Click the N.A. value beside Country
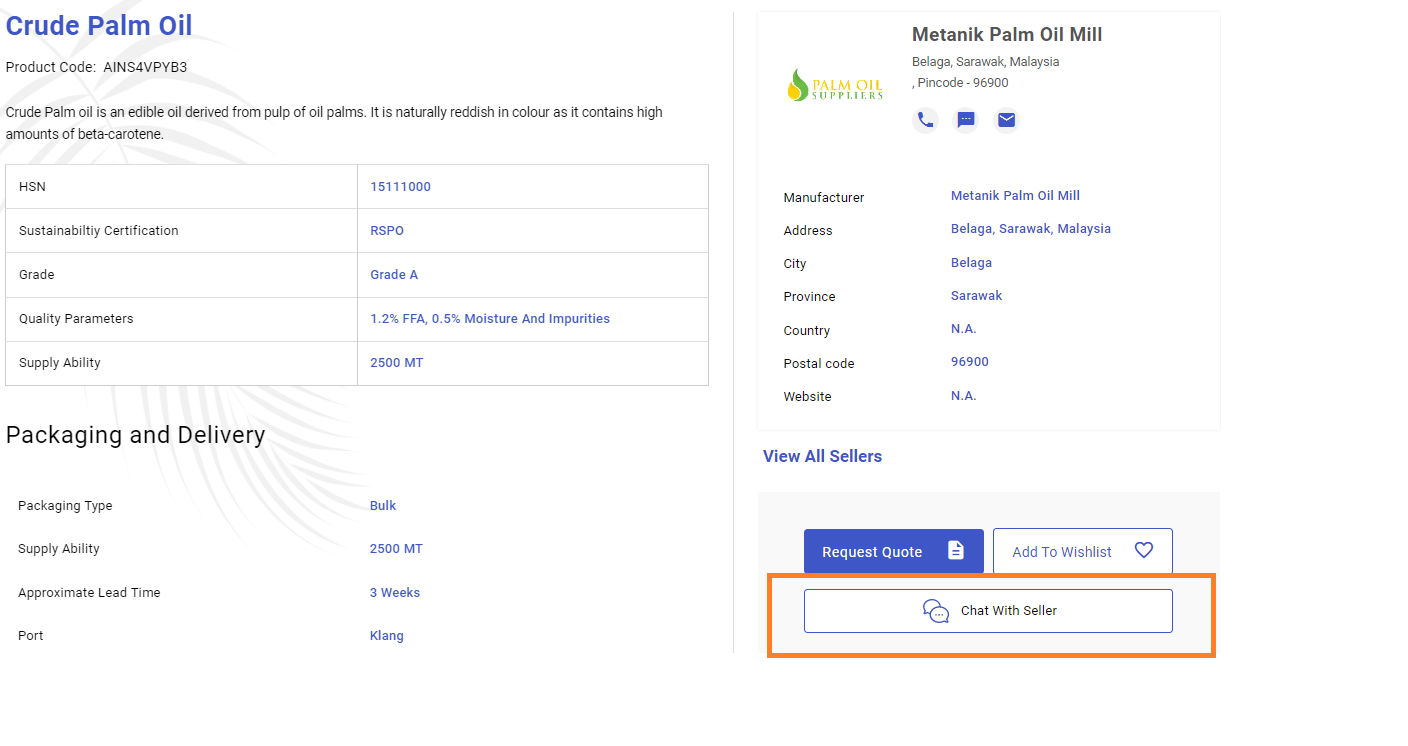Viewport: 1408px width, 746px height. tap(963, 329)
